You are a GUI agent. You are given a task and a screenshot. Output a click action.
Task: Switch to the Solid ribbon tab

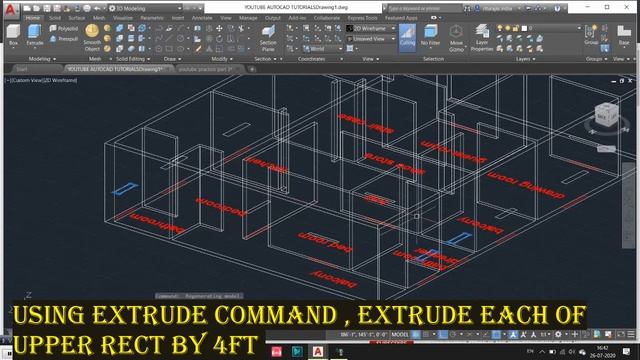click(55, 18)
